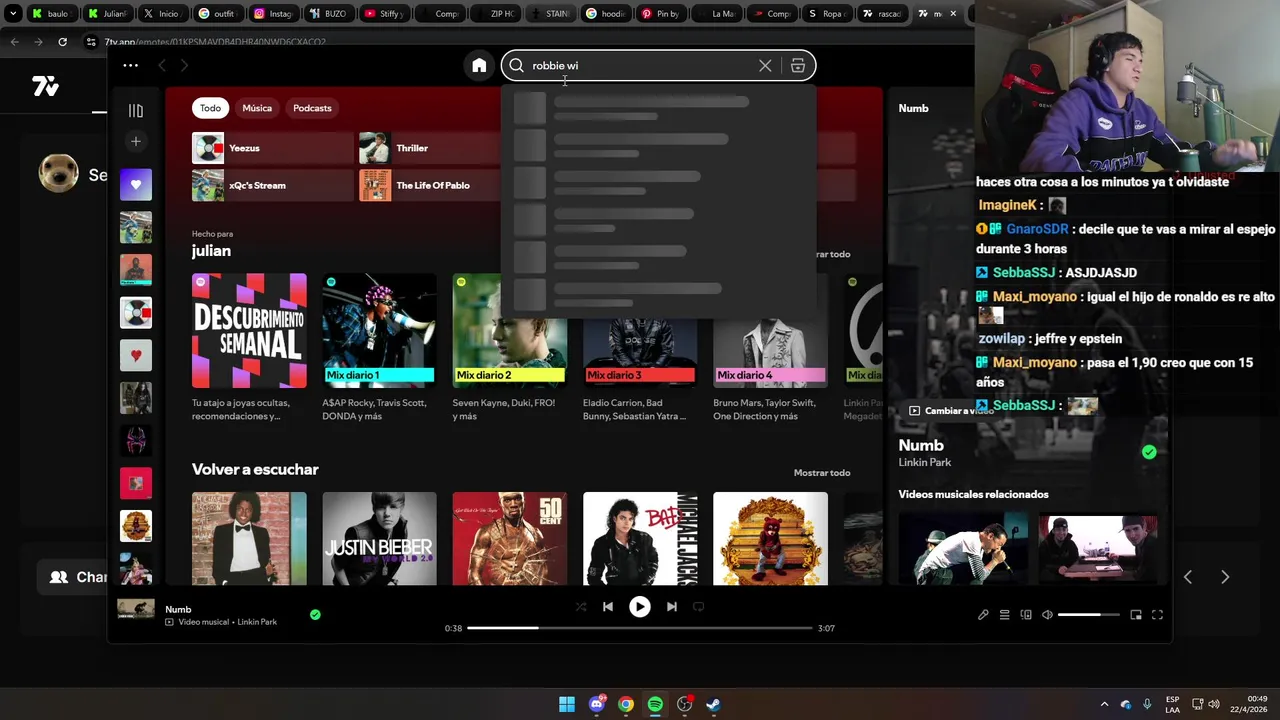The image size is (1280, 720).
Task: Open Liked Songs purple heart tile
Action: (136, 185)
